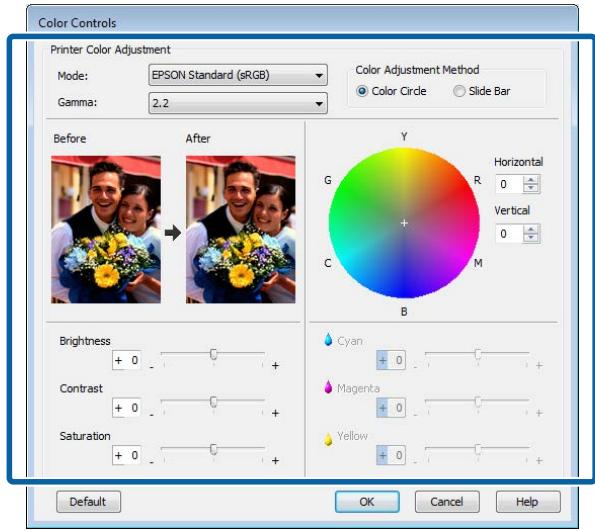Screen dimensions: 595x531
Task: Click the plus end of Cyan slider
Action: (539, 366)
